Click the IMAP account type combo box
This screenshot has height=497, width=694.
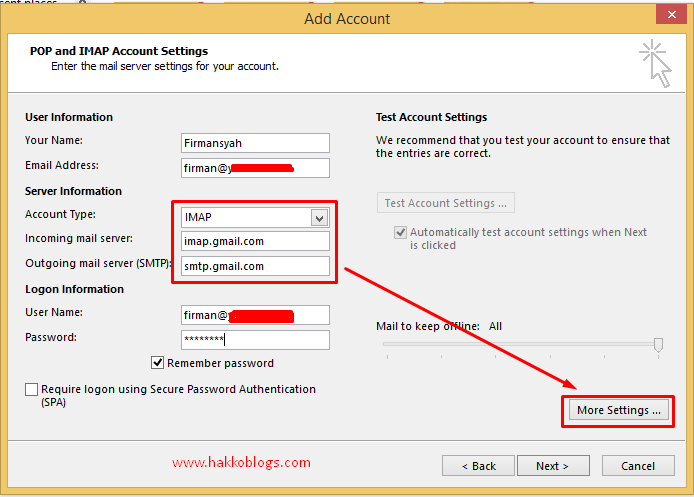[x=246, y=218]
